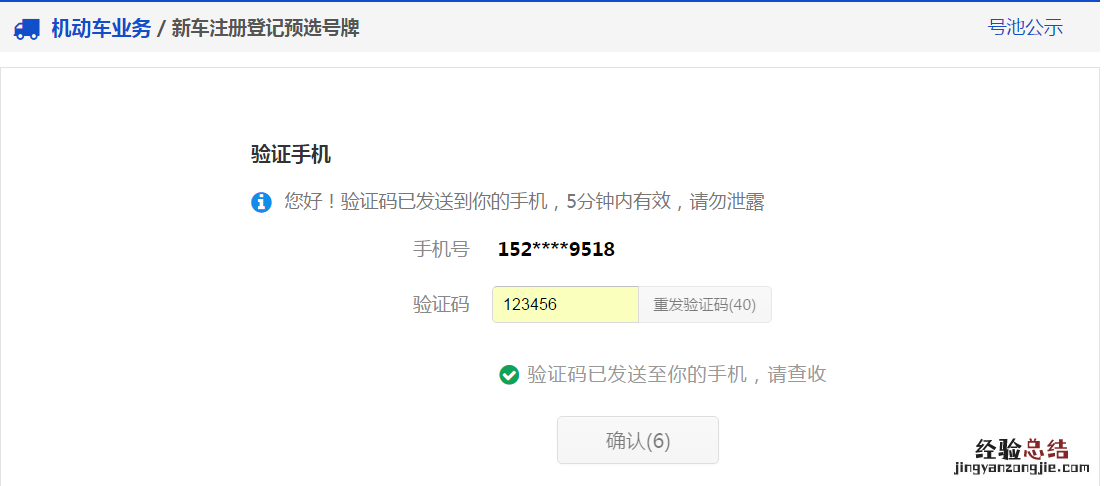This screenshot has height=486, width=1104.
Task: Click the countdown number on the resend button
Action: 742,305
